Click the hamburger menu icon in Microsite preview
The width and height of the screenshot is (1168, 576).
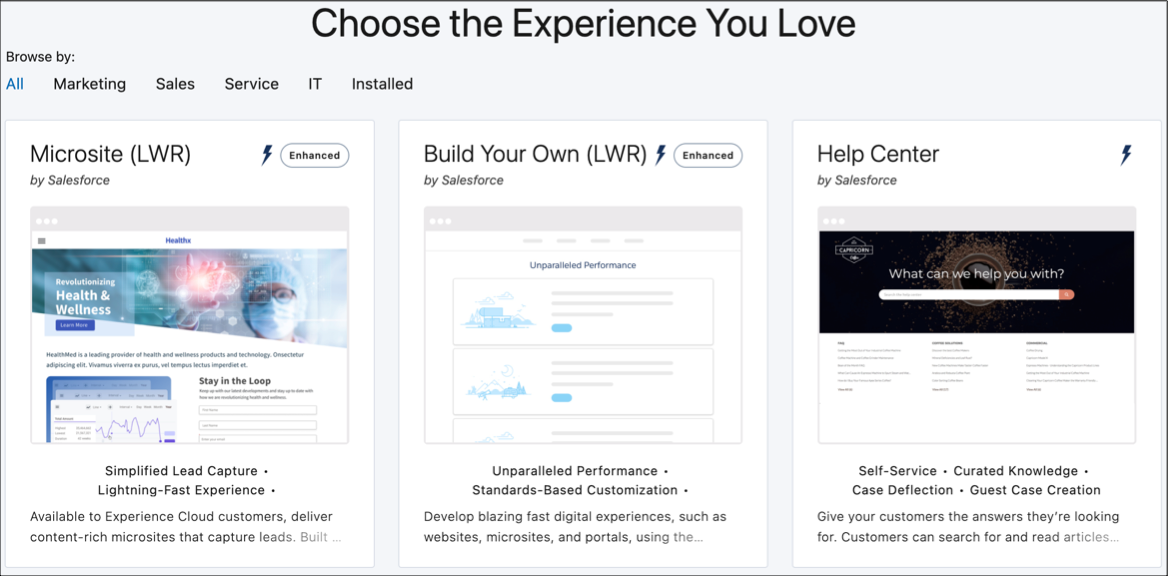click(x=43, y=239)
